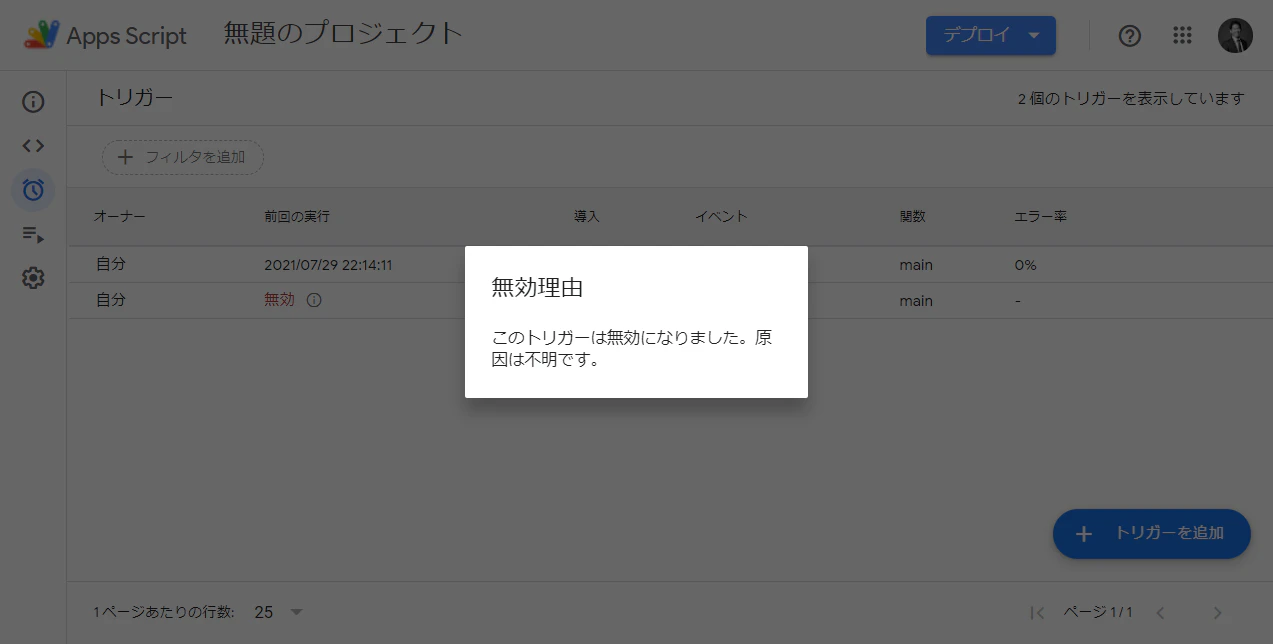The height and width of the screenshot is (644, 1273).
Task: Open the Executions list icon in sidebar
Action: (x=33, y=235)
